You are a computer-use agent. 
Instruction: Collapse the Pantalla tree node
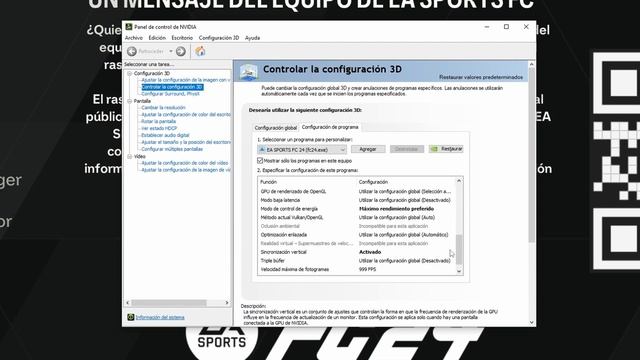coord(129,101)
